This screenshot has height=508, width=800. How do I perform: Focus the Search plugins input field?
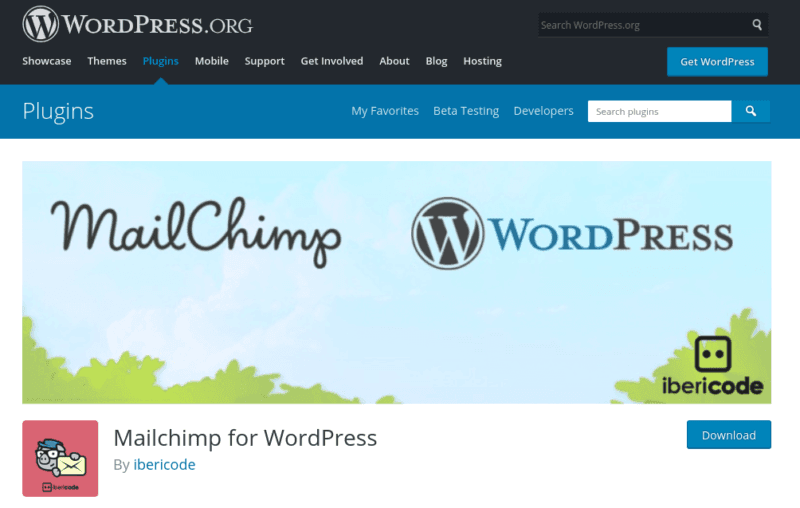(659, 111)
